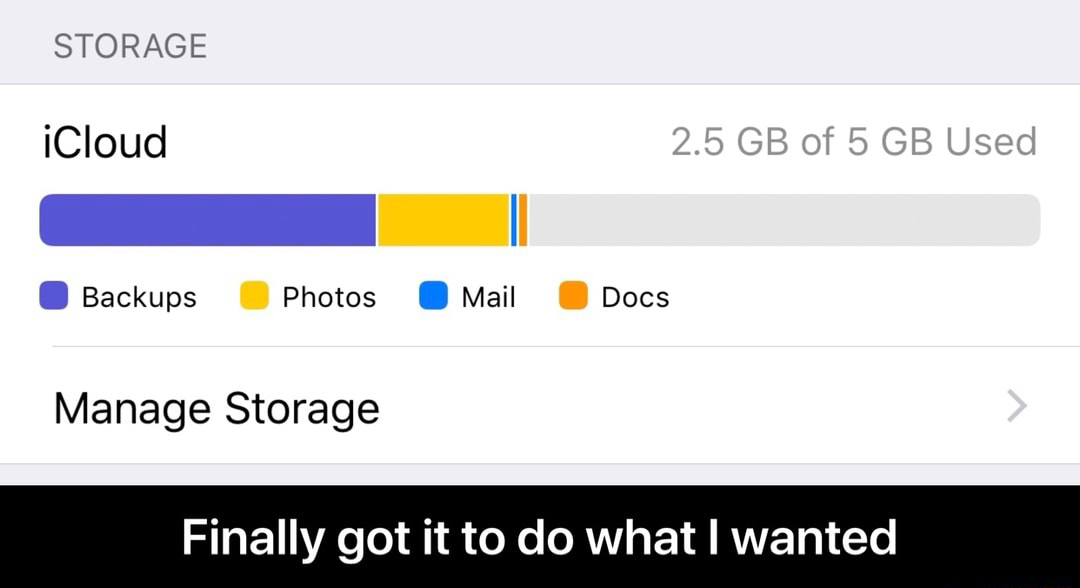Tap the "2.5 GB of 5 GB Used" text

[853, 142]
